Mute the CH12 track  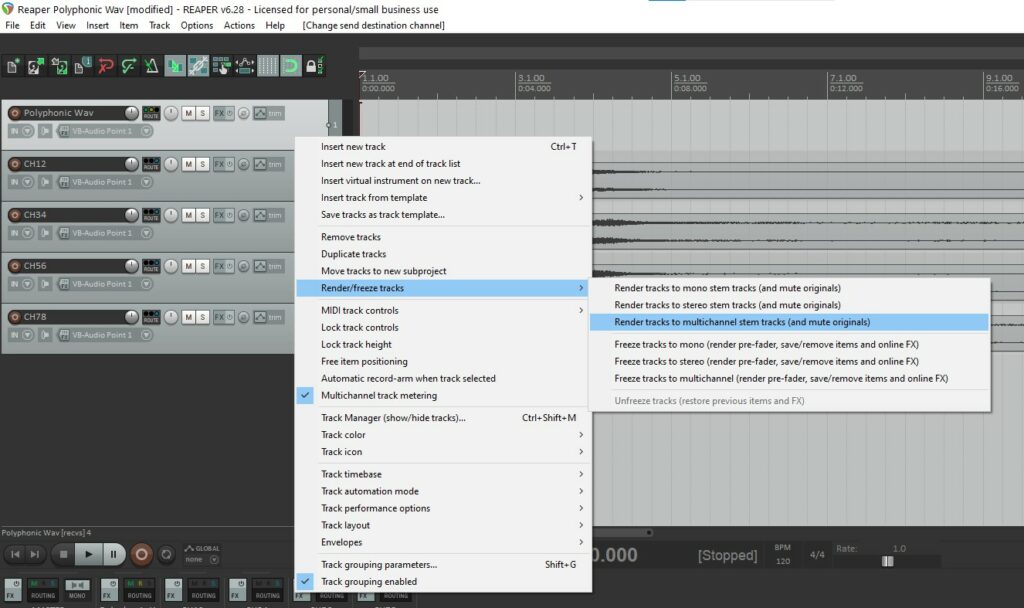pyautogui.click(x=188, y=164)
